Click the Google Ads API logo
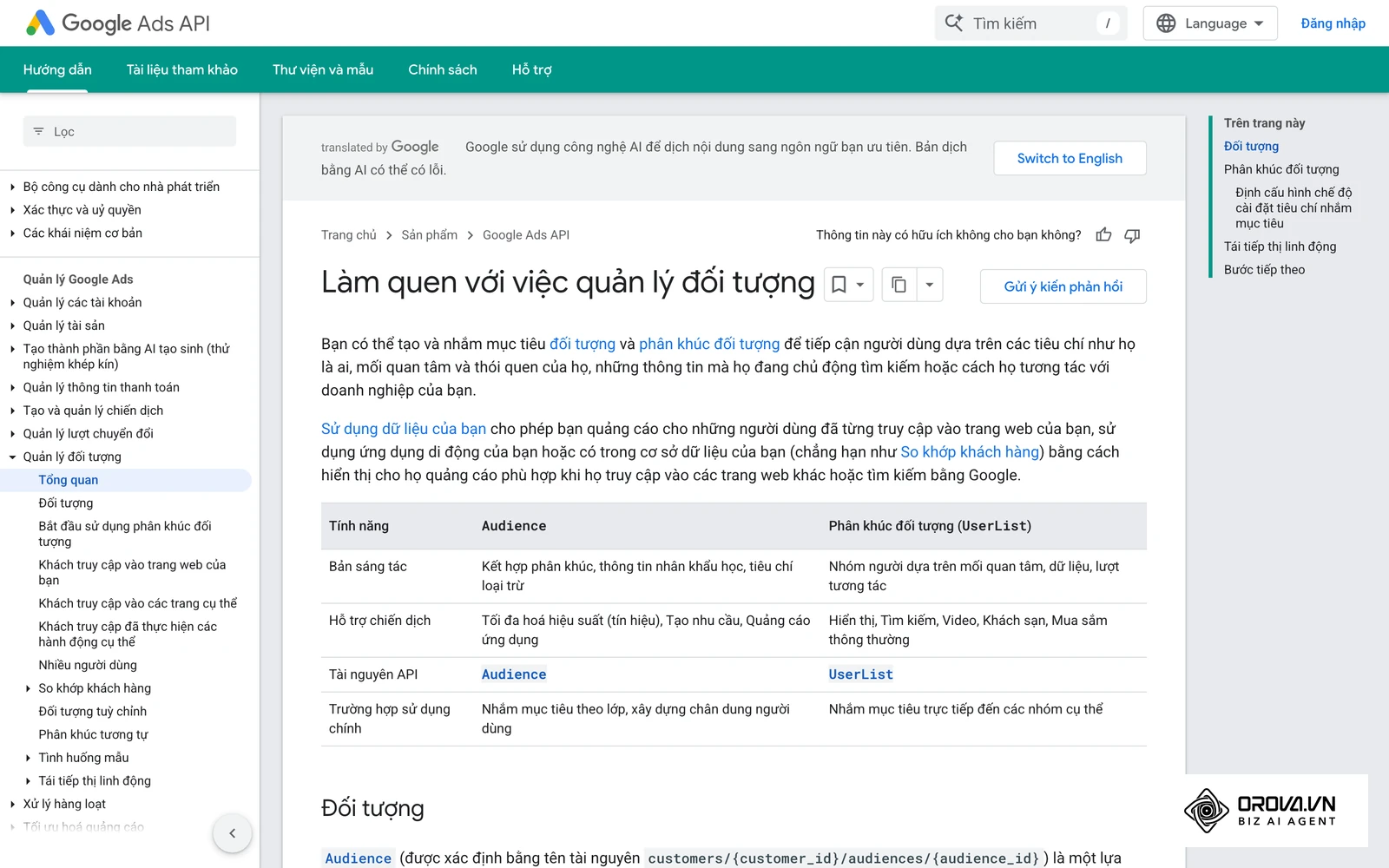 pyautogui.click(x=118, y=23)
